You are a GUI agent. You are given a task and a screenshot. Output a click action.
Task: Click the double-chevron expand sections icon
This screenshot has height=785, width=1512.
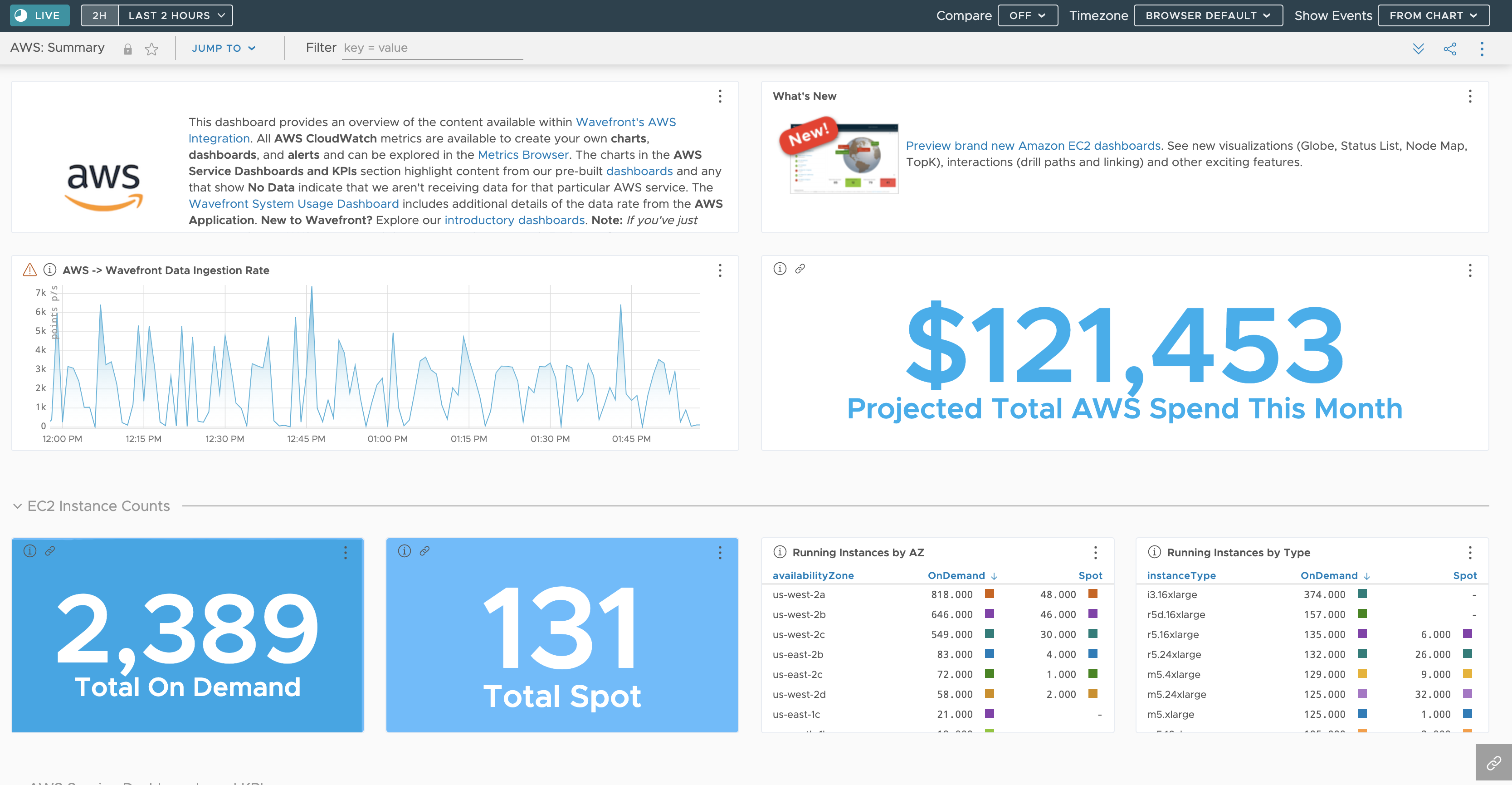pos(1418,49)
